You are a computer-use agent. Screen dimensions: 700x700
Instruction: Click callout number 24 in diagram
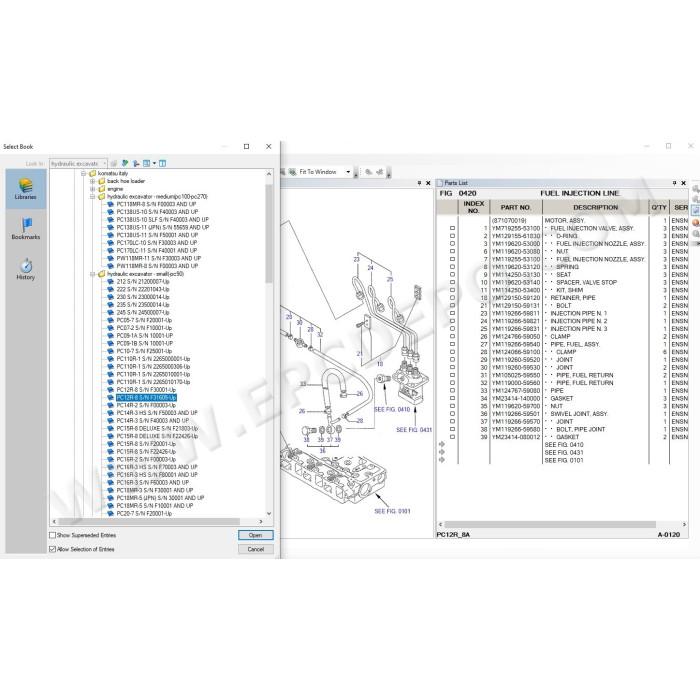[370, 268]
